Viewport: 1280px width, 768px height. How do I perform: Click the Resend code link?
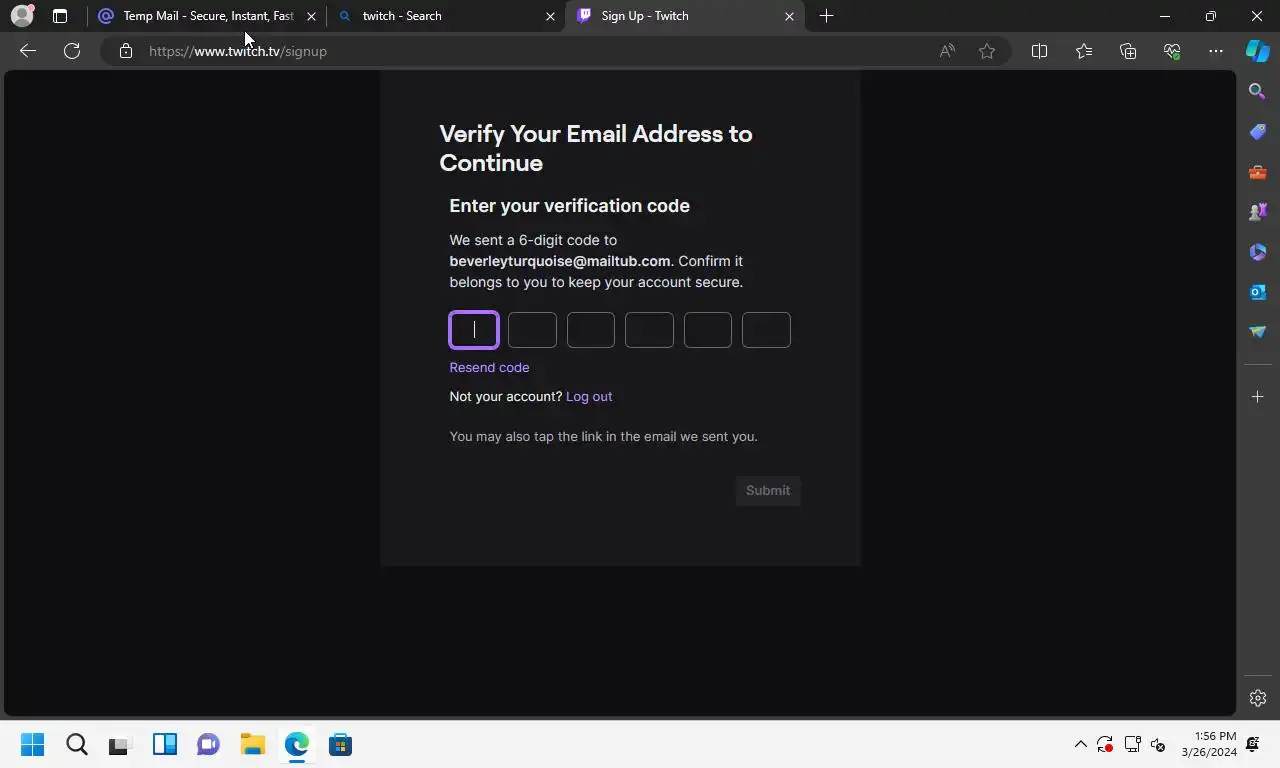point(489,367)
